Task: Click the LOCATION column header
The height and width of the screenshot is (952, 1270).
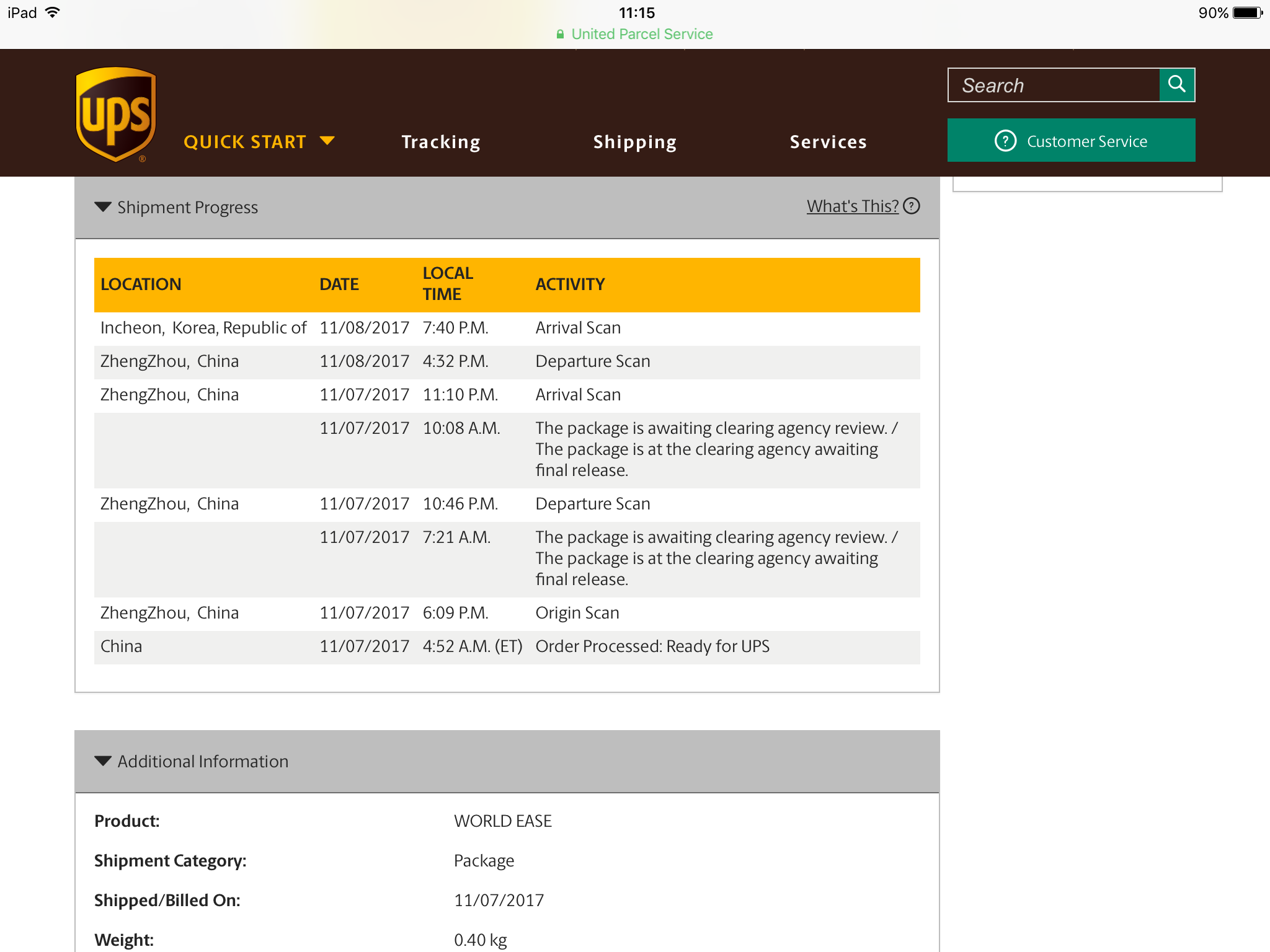Action: click(x=141, y=284)
